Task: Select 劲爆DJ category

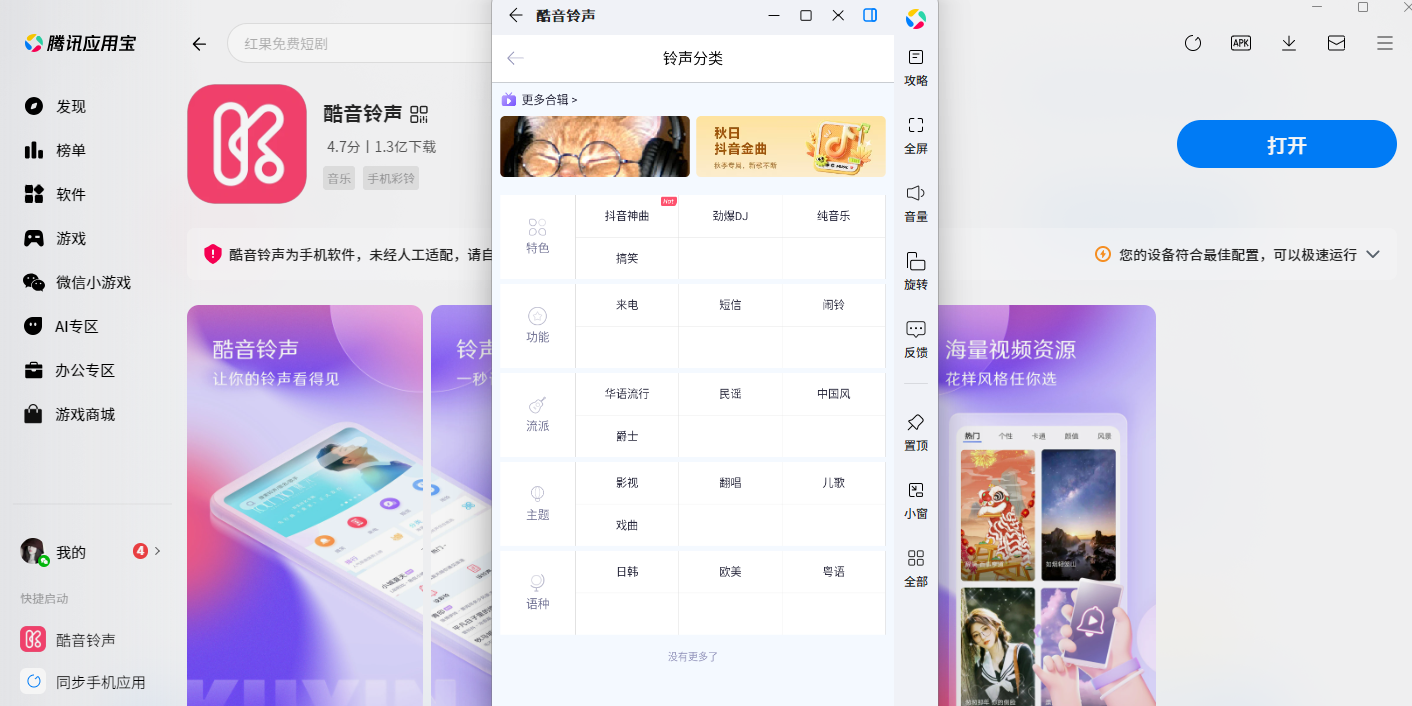Action: pyautogui.click(x=730, y=216)
